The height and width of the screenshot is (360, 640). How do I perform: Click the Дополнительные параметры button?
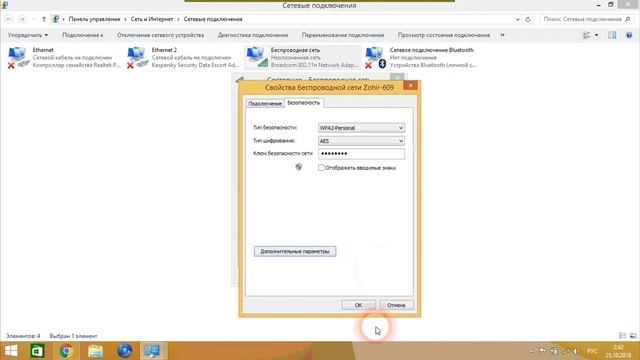(x=295, y=251)
